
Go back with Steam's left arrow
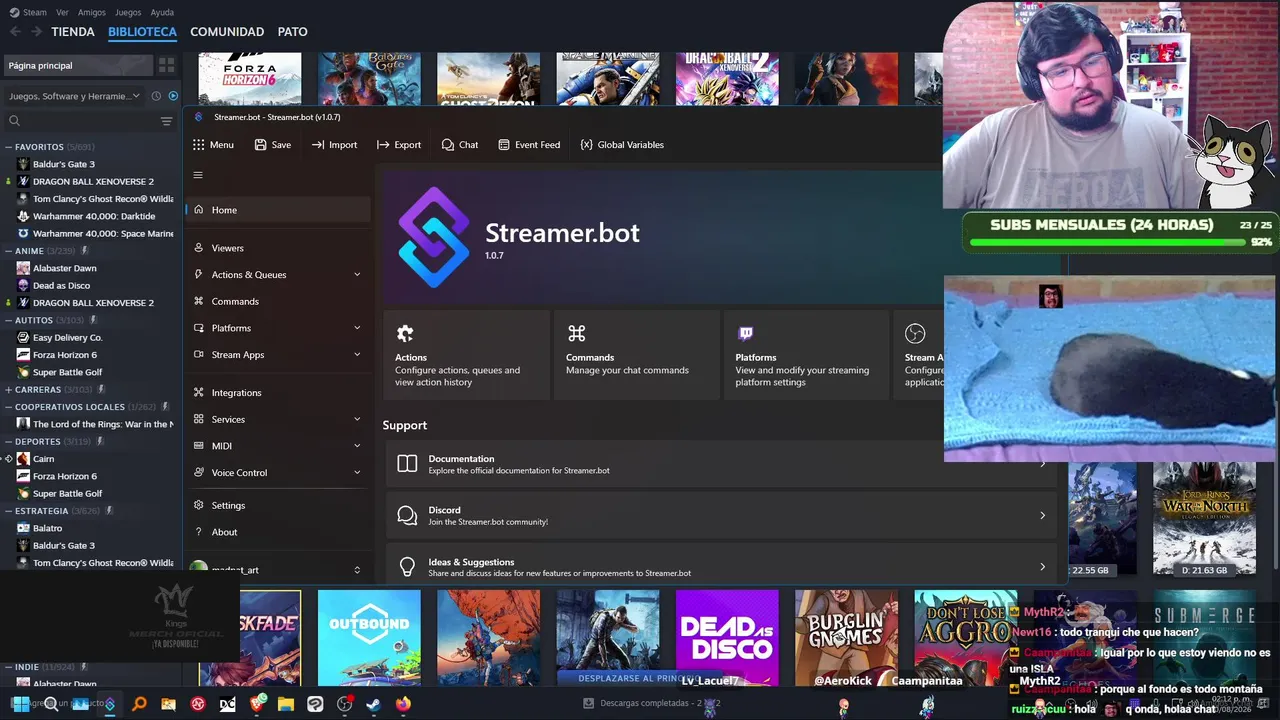coord(15,32)
